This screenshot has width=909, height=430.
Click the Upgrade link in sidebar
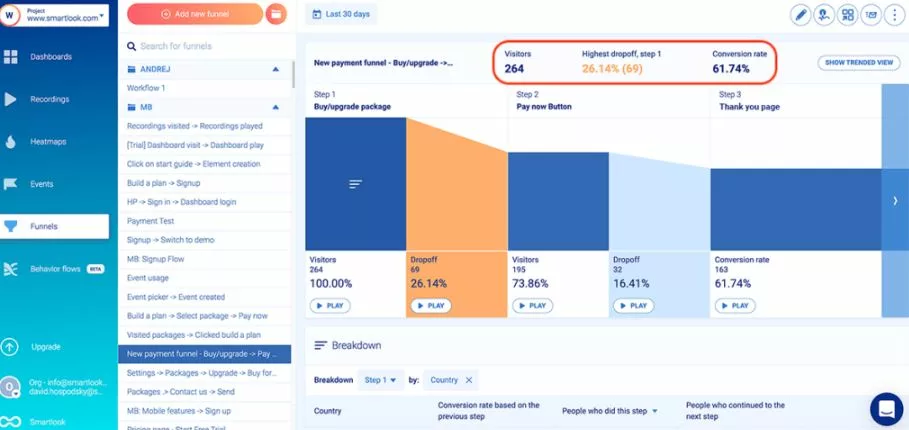[46, 347]
